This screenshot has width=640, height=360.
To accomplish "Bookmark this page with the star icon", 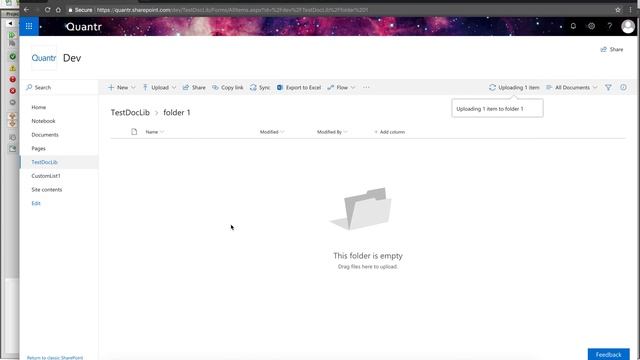I will [x=618, y=10].
